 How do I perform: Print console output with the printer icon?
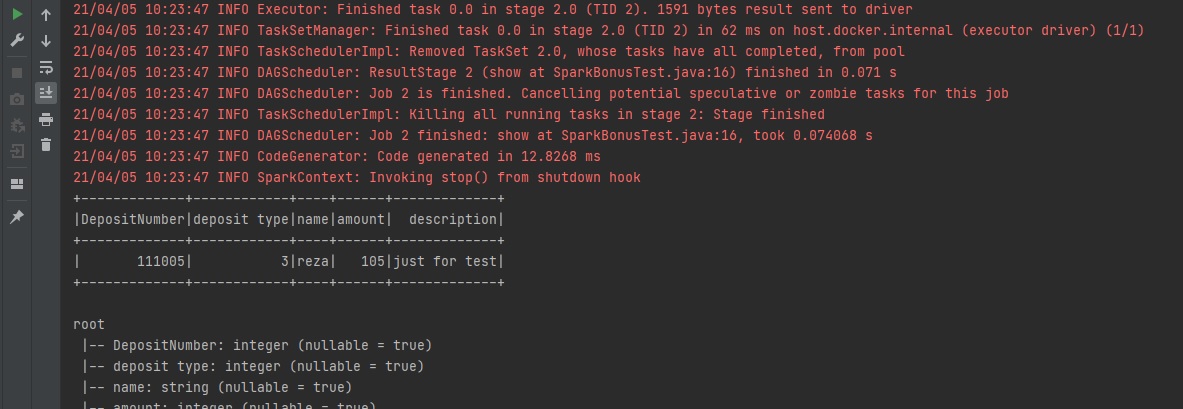[x=46, y=120]
